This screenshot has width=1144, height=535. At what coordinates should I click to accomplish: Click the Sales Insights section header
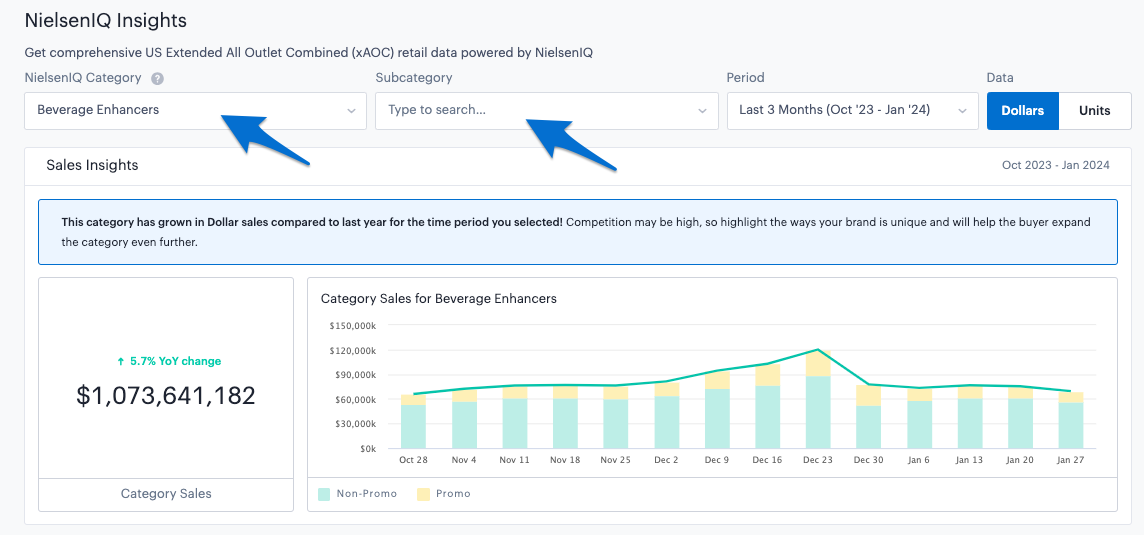(92, 166)
